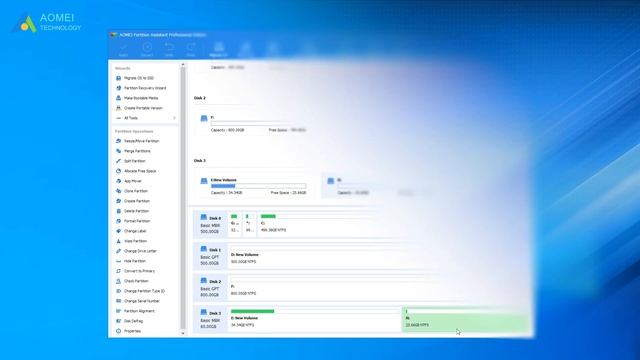The height and width of the screenshot is (360, 640).
Task: Select Disk 3 Basic MBR header
Action: tap(211, 320)
